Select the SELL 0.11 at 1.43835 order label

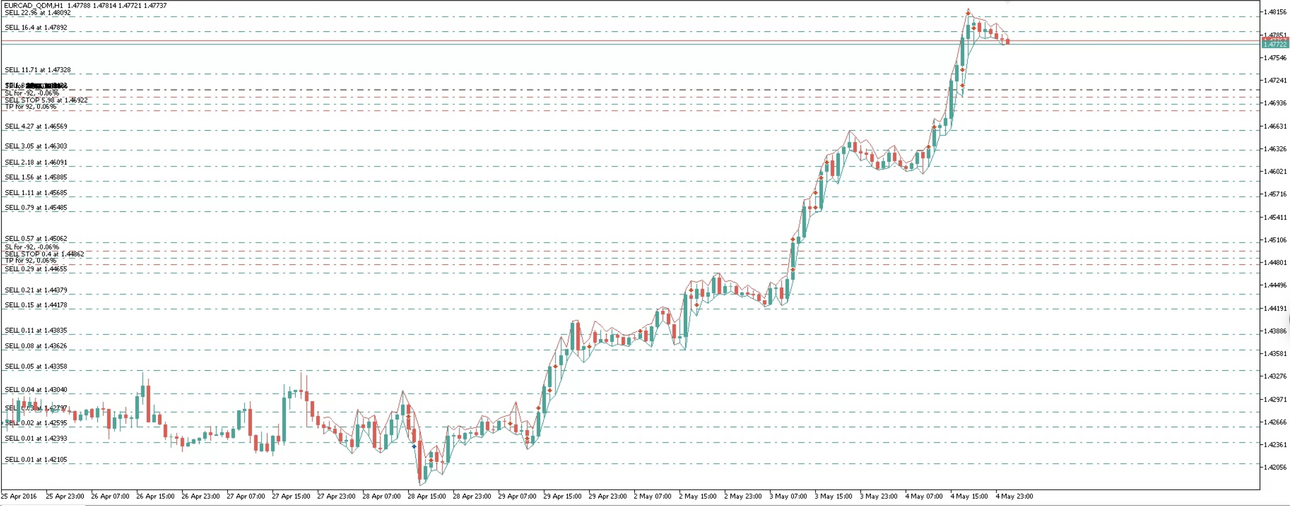[36, 330]
